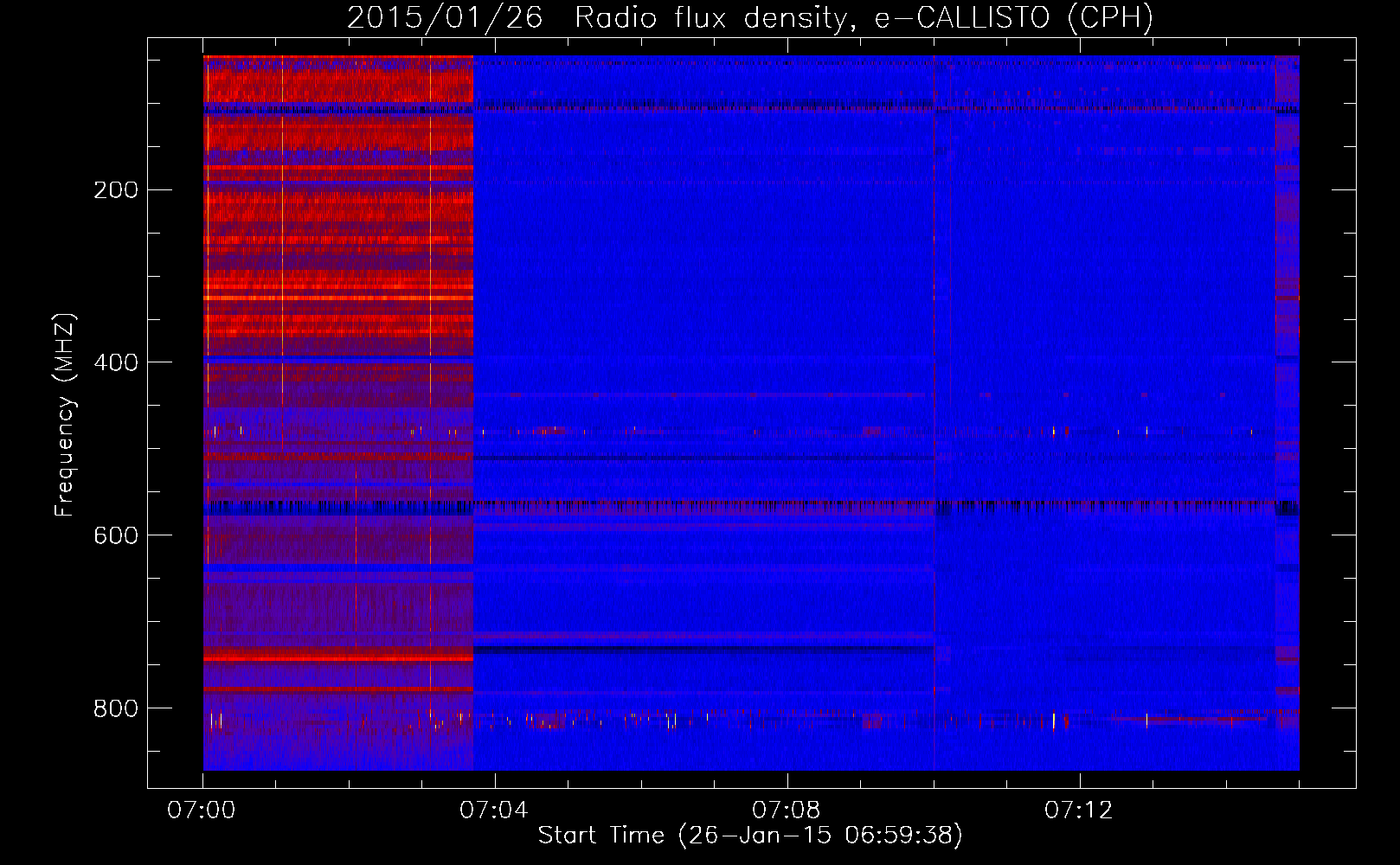Click the '07:00' time tick label
The width and height of the screenshot is (1400, 865).
point(202,811)
